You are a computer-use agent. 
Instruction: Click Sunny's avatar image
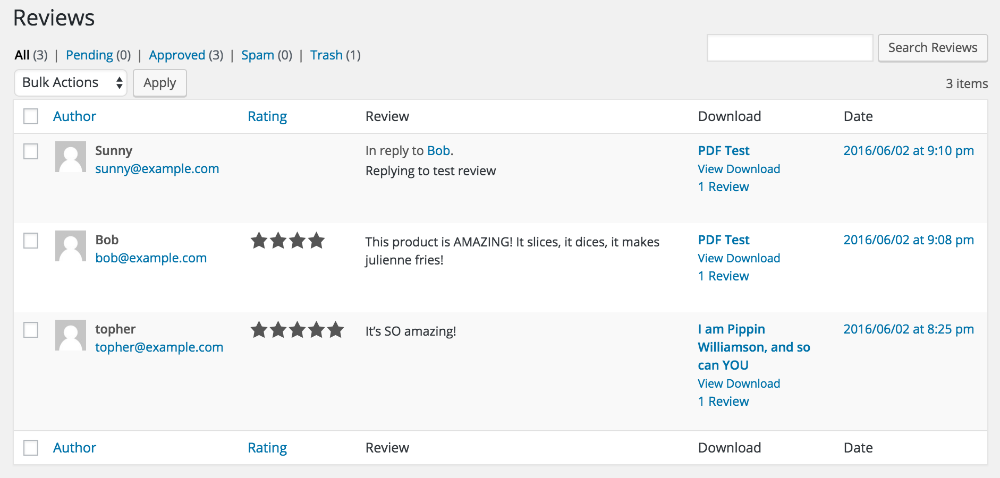tap(70, 157)
